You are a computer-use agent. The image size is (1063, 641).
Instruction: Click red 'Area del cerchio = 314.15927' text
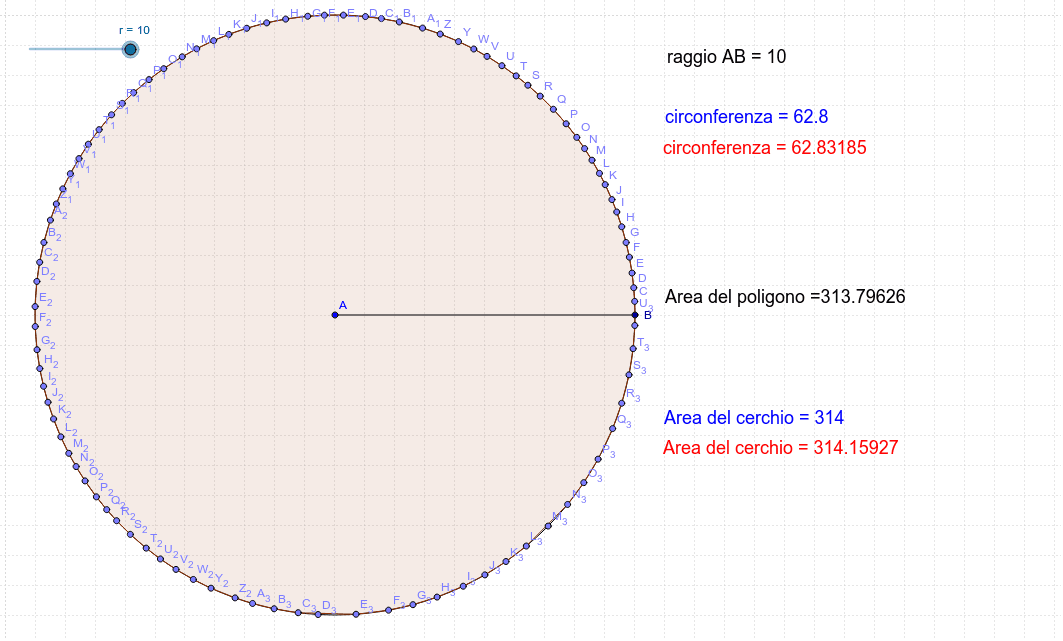(x=780, y=448)
